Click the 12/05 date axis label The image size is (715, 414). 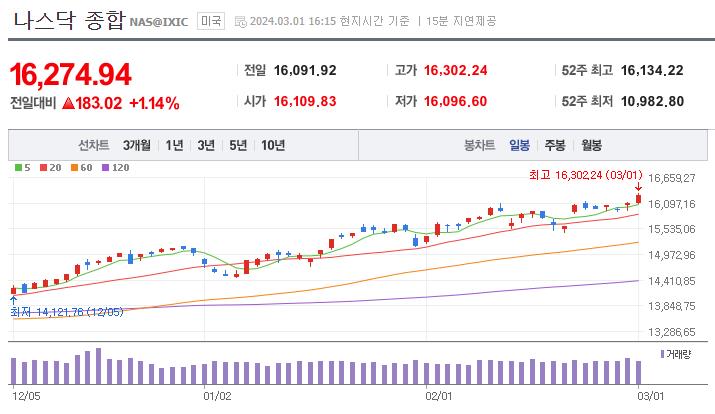tap(26, 396)
